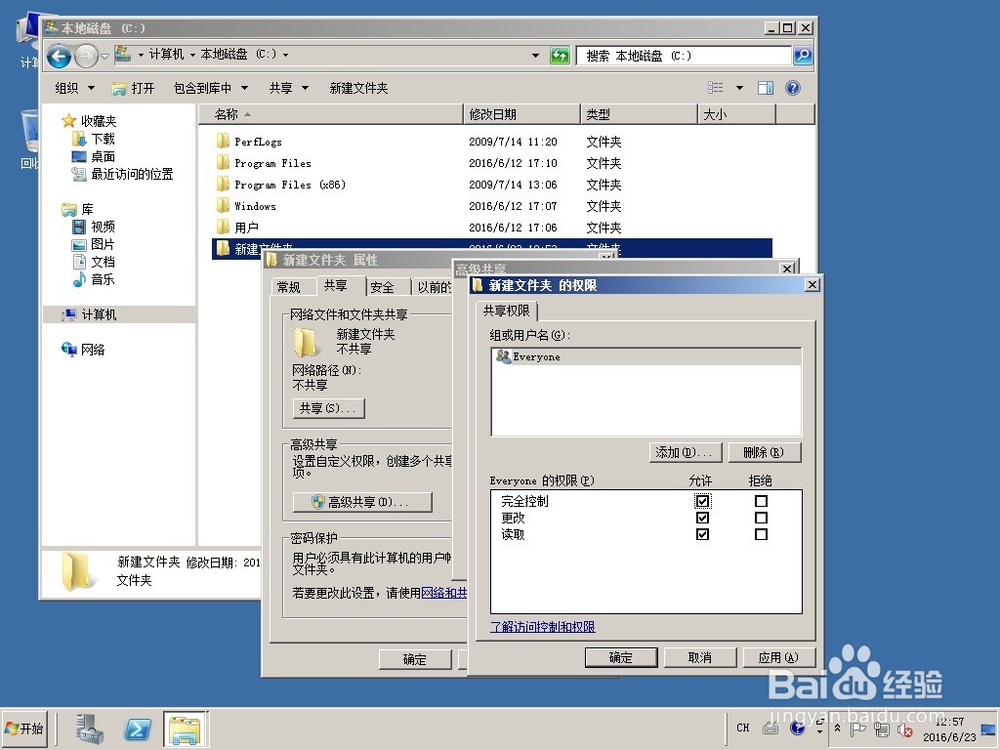Toggle the preview pane icon on the toolbar
The height and width of the screenshot is (750, 1000).
[x=764, y=88]
